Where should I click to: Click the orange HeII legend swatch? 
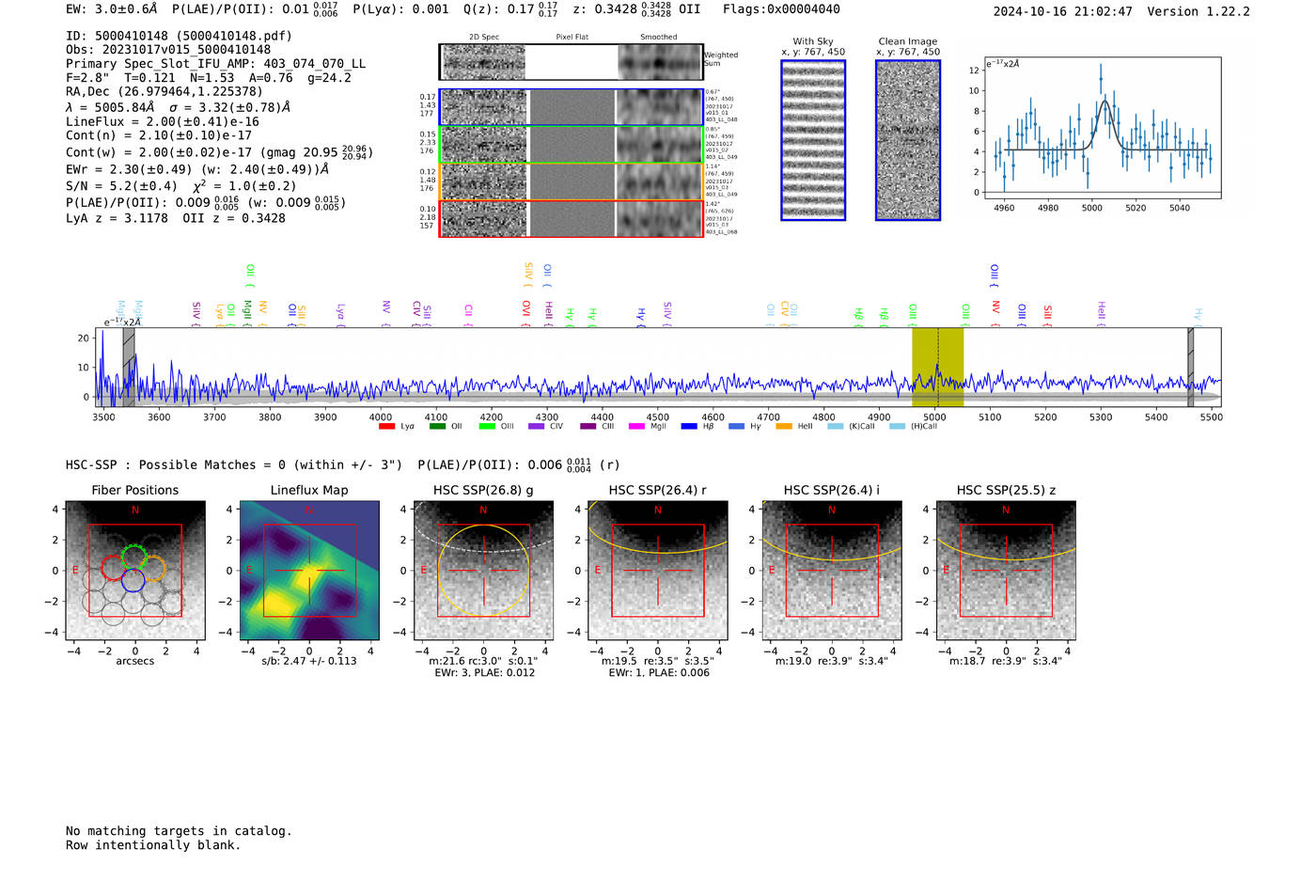point(784,427)
